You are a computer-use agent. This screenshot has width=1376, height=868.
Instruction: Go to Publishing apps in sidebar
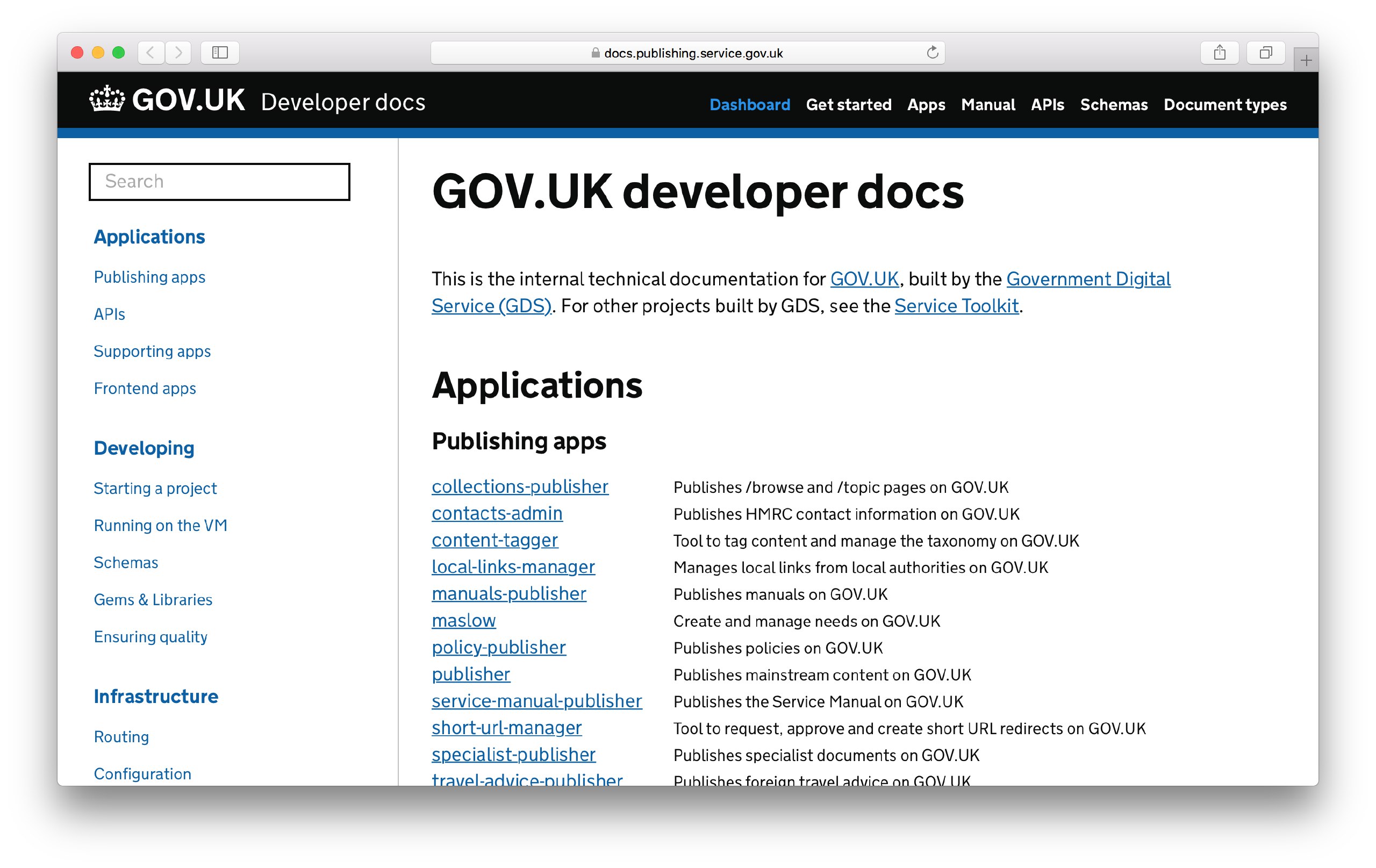pos(149,277)
